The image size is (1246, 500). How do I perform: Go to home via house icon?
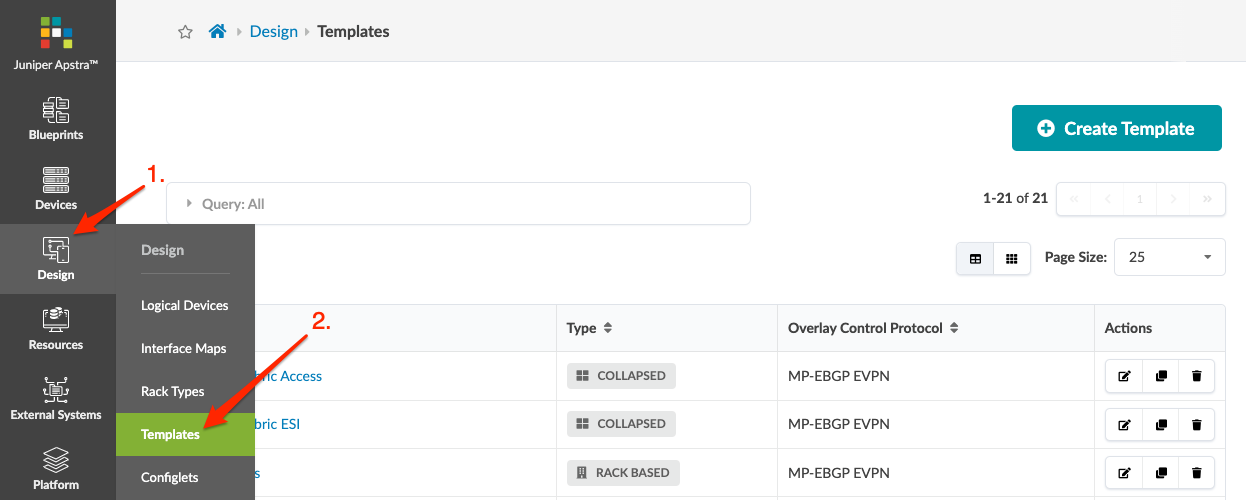tap(217, 32)
